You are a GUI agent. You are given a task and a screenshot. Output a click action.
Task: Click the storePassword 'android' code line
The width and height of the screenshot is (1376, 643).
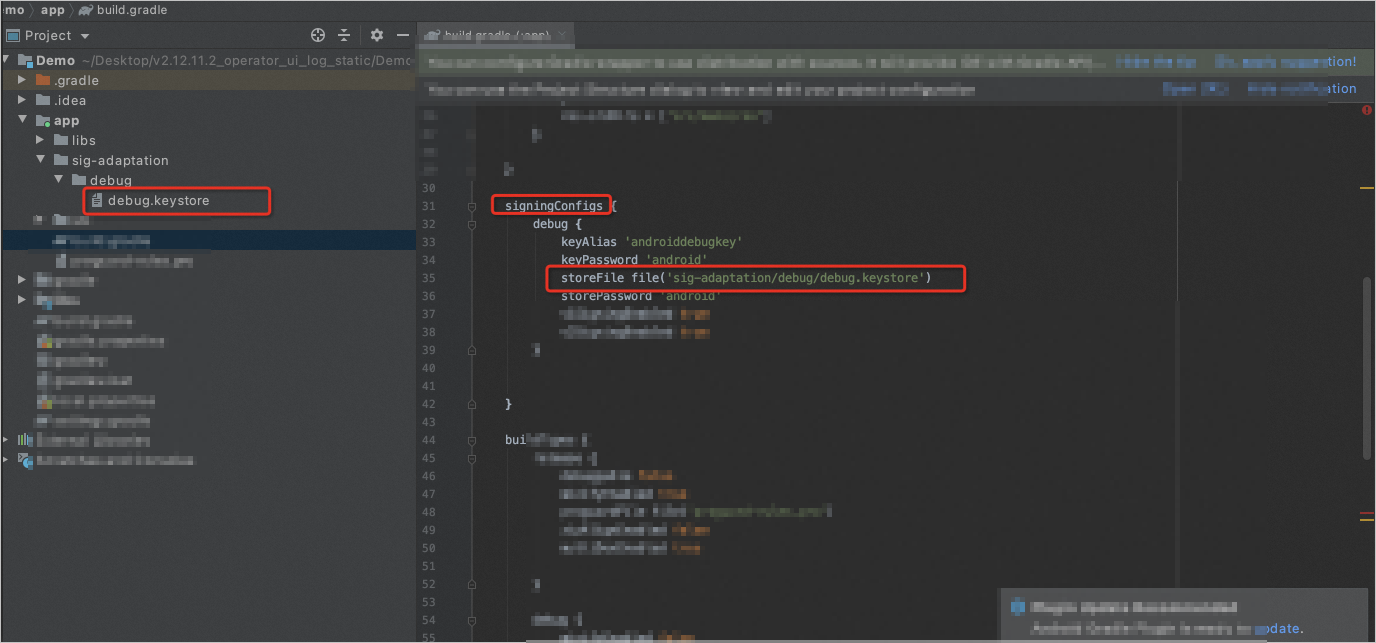tap(640, 296)
